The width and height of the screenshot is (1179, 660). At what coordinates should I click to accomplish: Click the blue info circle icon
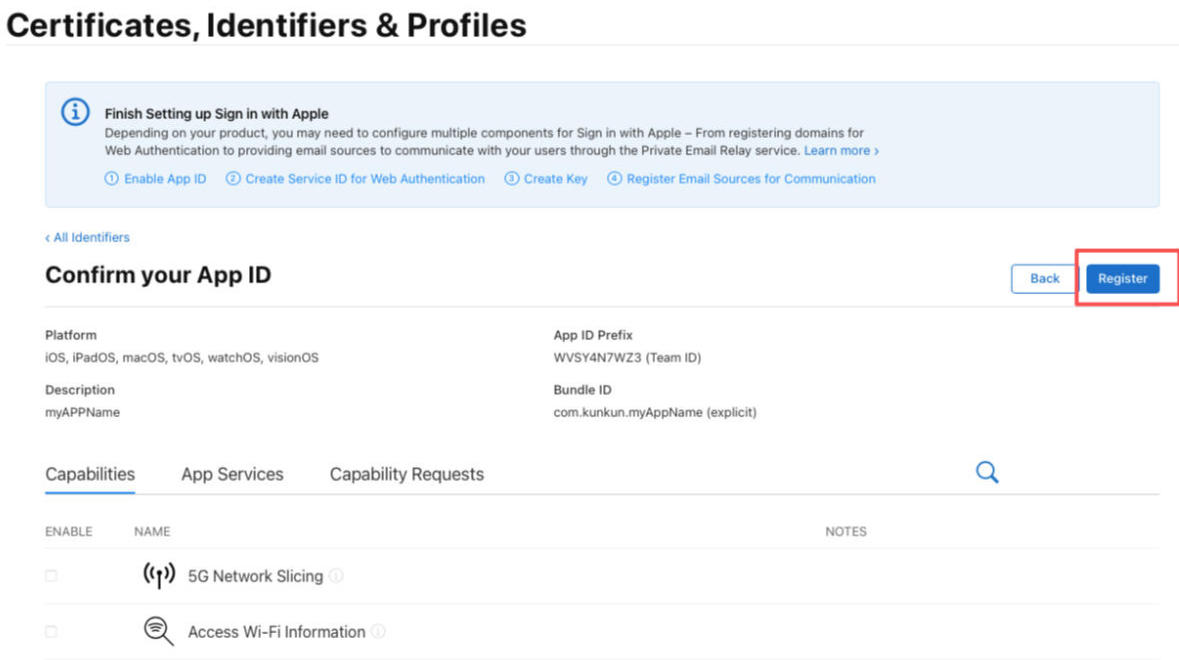(75, 112)
